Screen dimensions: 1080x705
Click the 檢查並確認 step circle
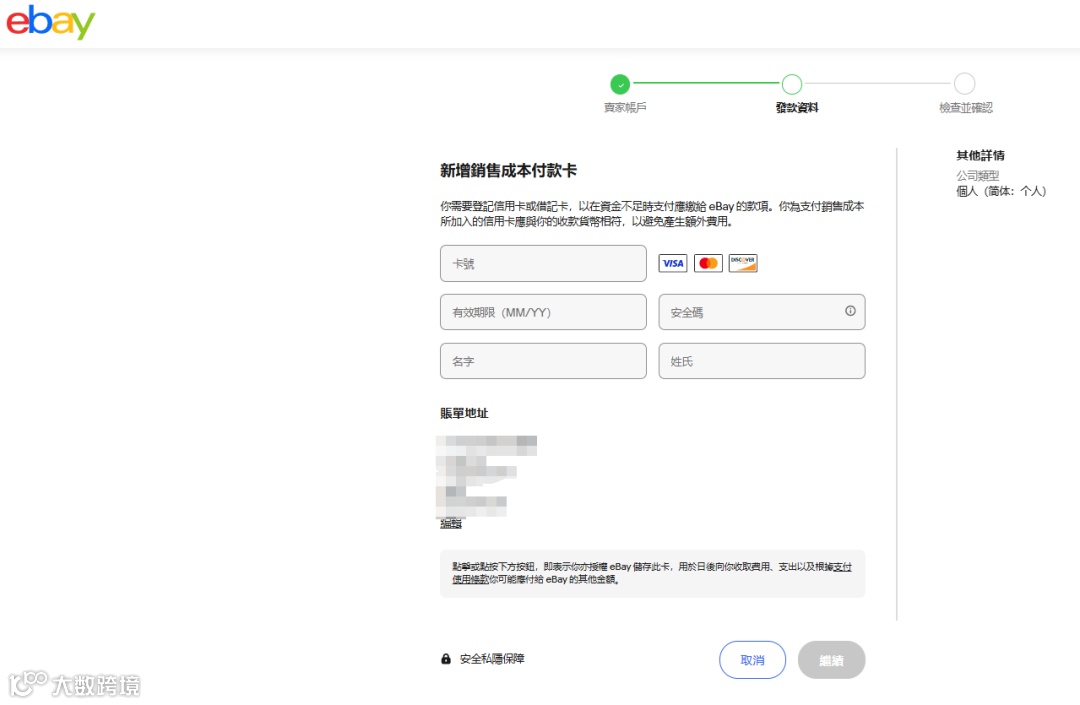coord(964,84)
